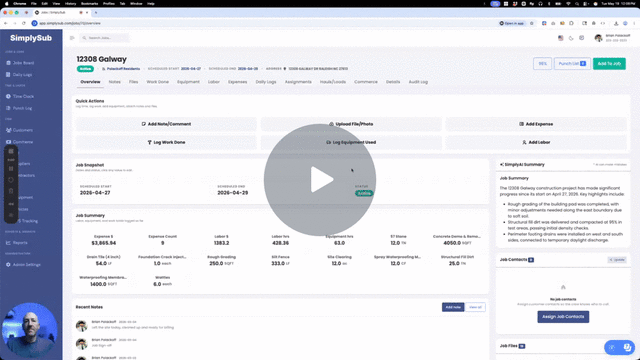Open the Chrome three-dot menu
Image resolution: width=640 pixels, height=360 pixels.
pyautogui.click(x=634, y=23)
